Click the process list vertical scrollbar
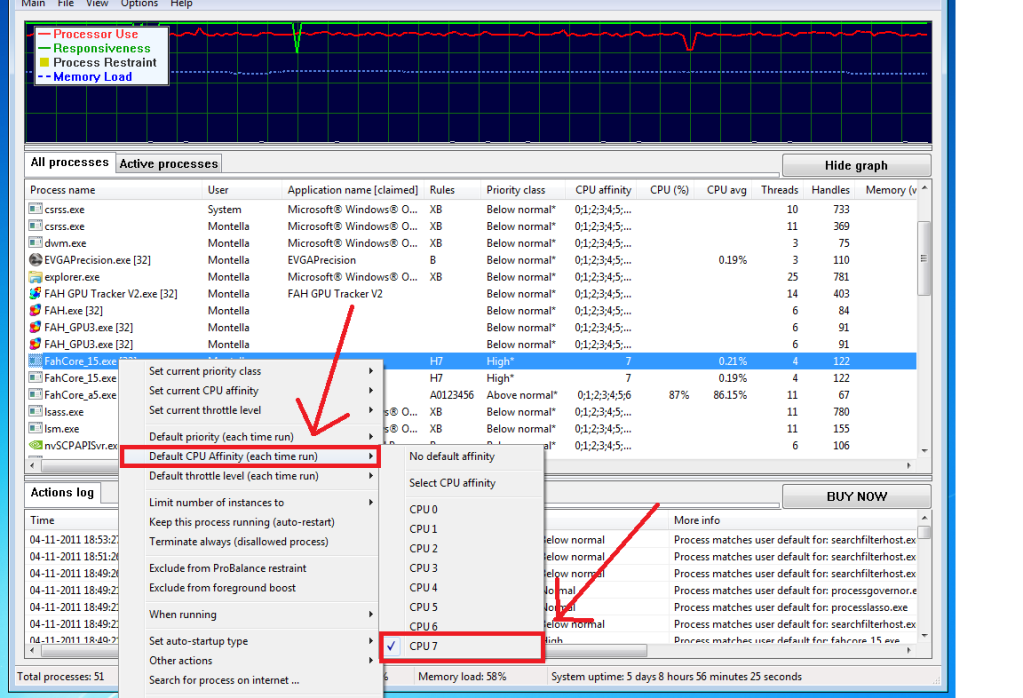The height and width of the screenshot is (698, 1023). pos(925,300)
